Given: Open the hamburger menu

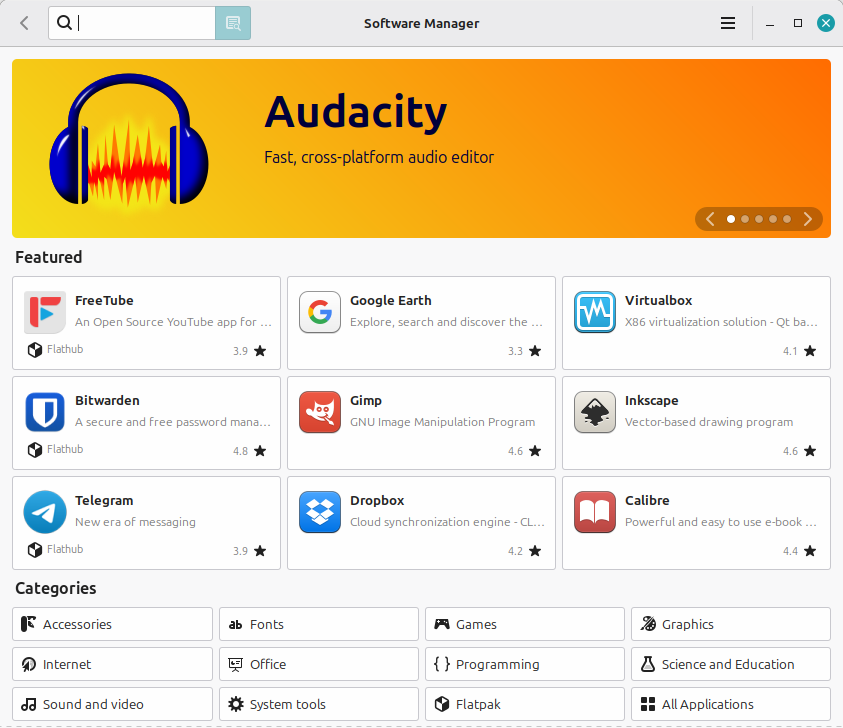Looking at the screenshot, I should pos(728,23).
